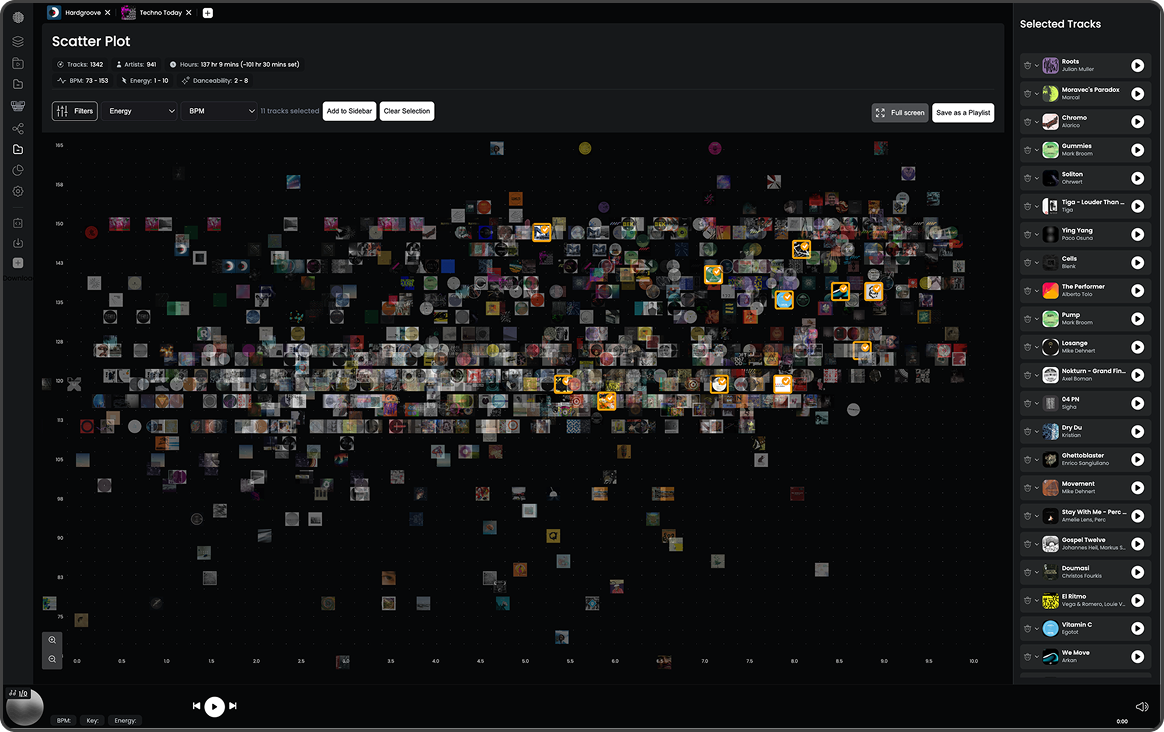Expand the We Move track row chevron

1036,656
